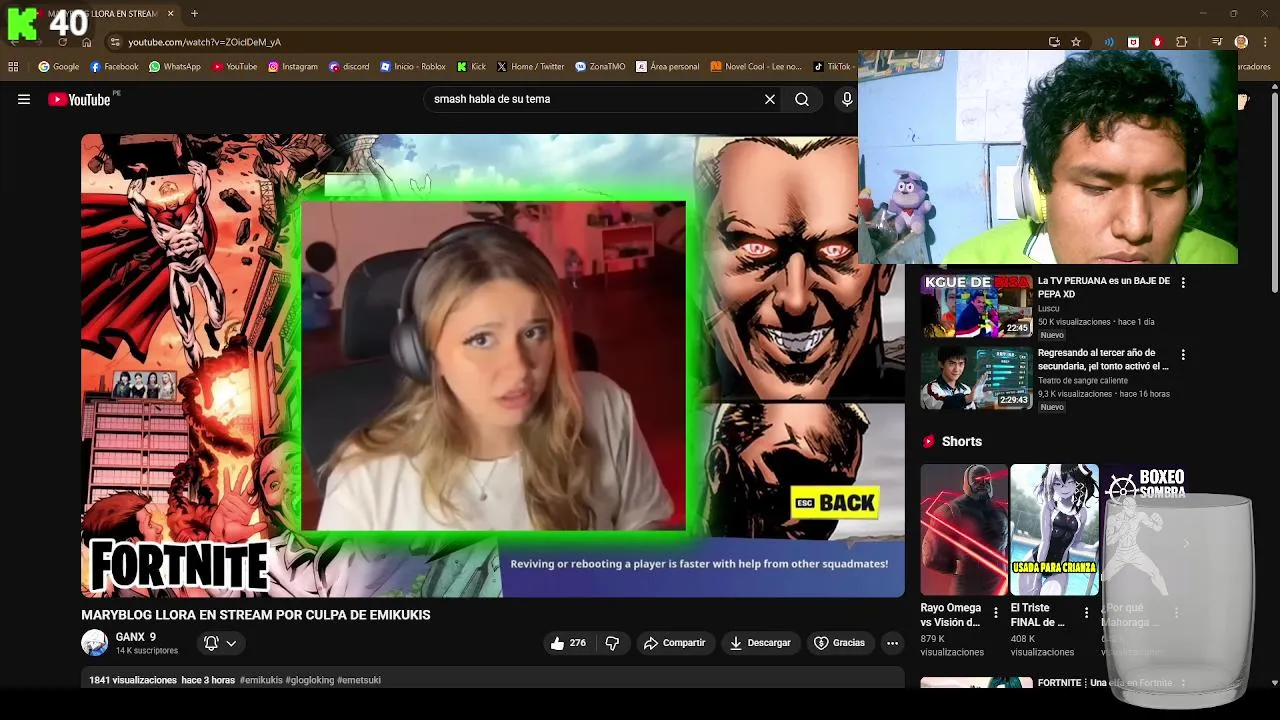Open the discord bookmark
This screenshot has width=1280, height=720.
[349, 67]
